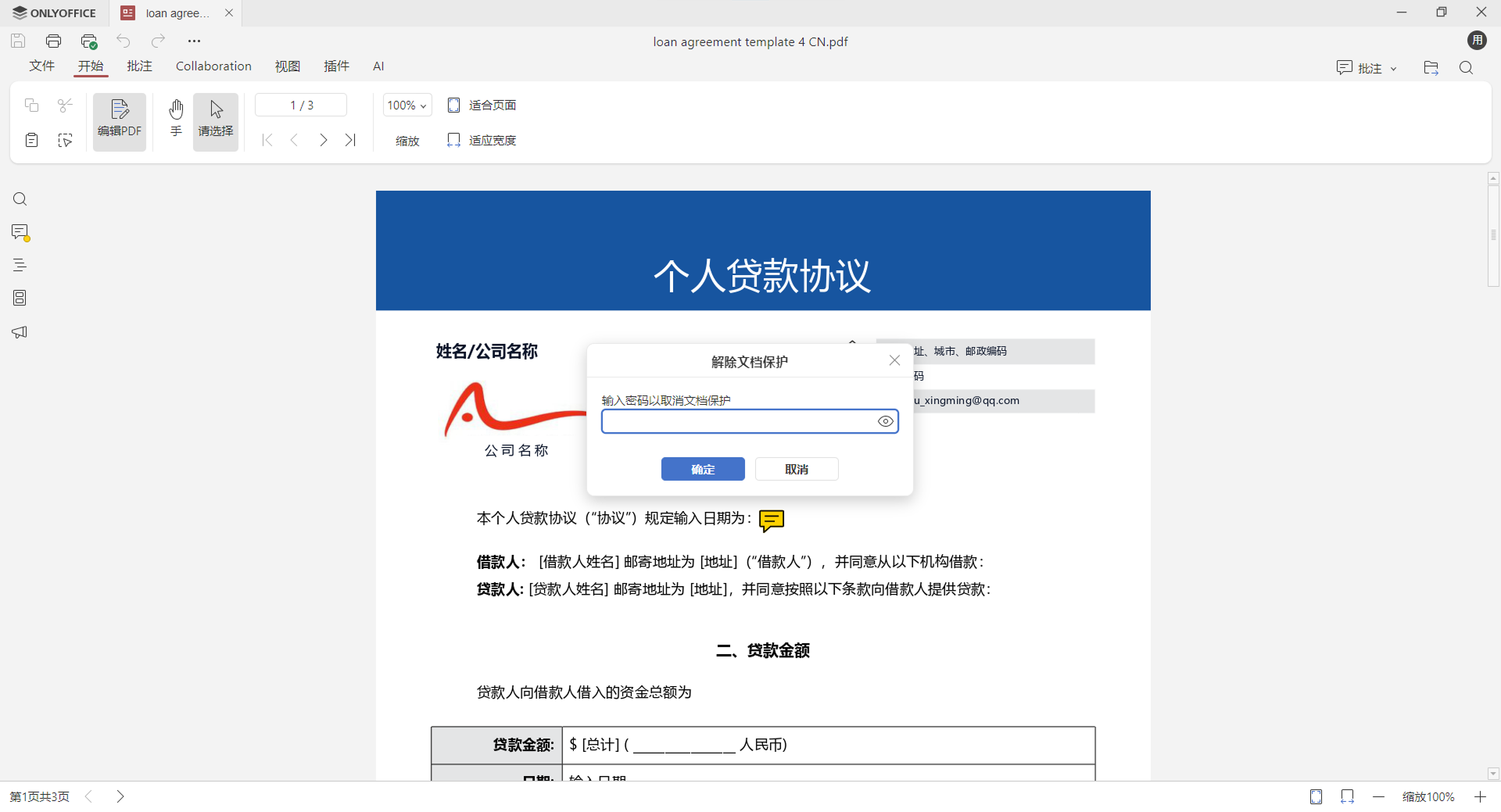Open the Collaboration ribbon tab
Screen dimensions: 1501x812
click(213, 66)
